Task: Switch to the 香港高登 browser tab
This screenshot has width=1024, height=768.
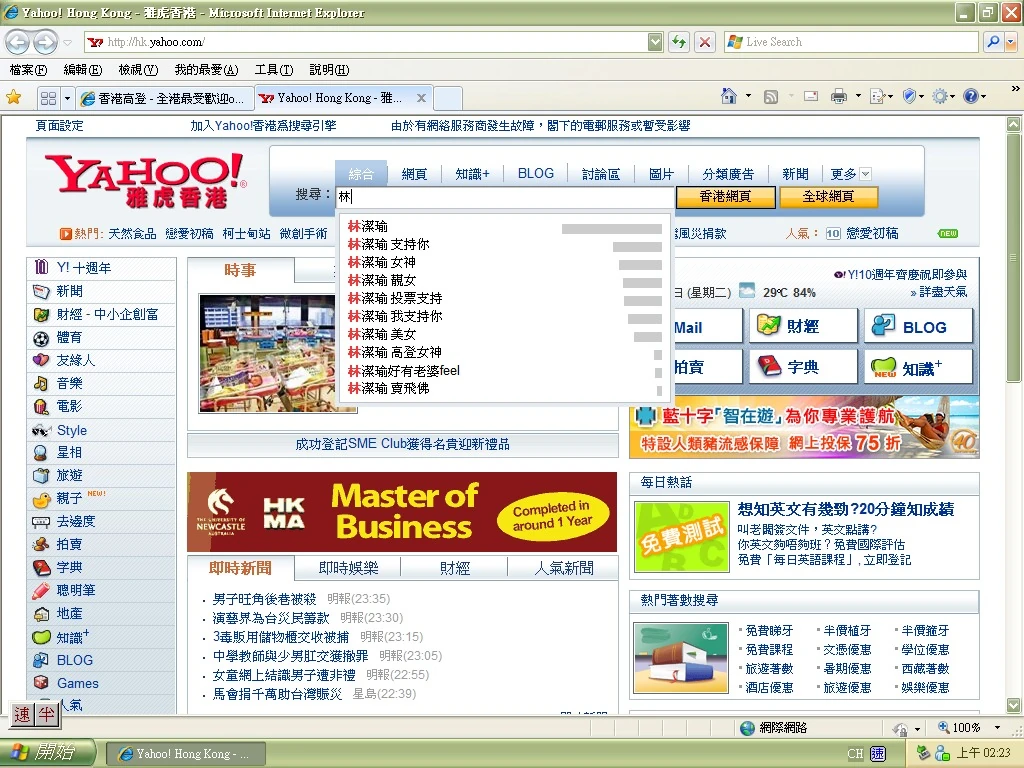Action: pos(164,99)
